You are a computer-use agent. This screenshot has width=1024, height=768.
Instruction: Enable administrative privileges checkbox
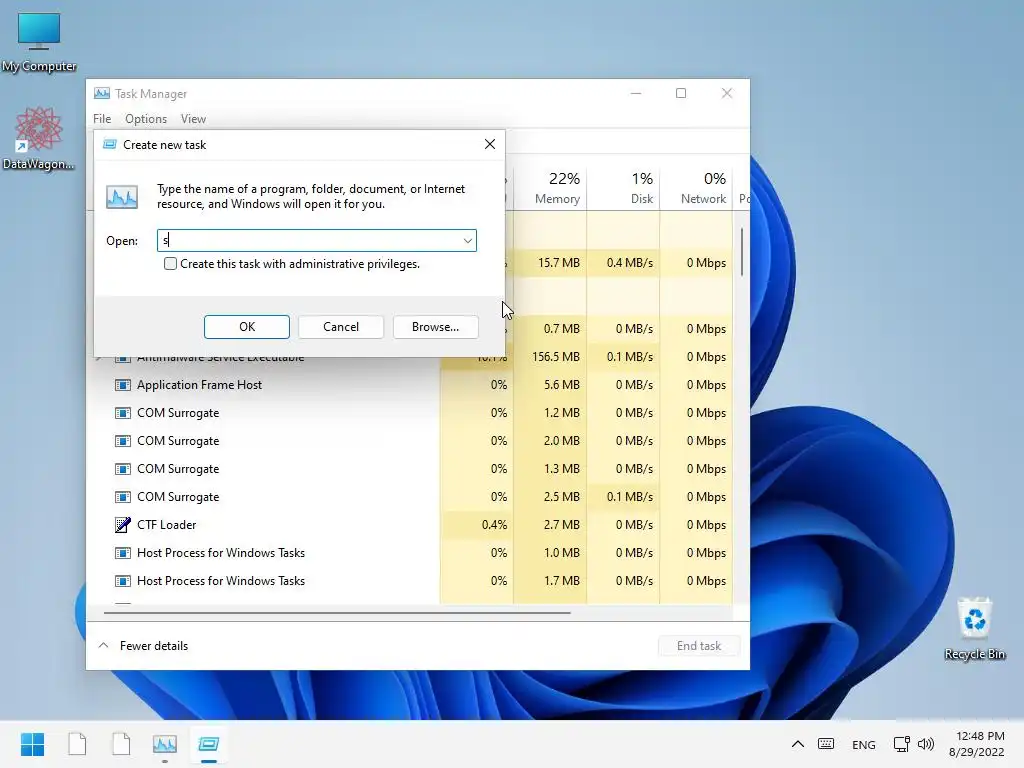170,264
